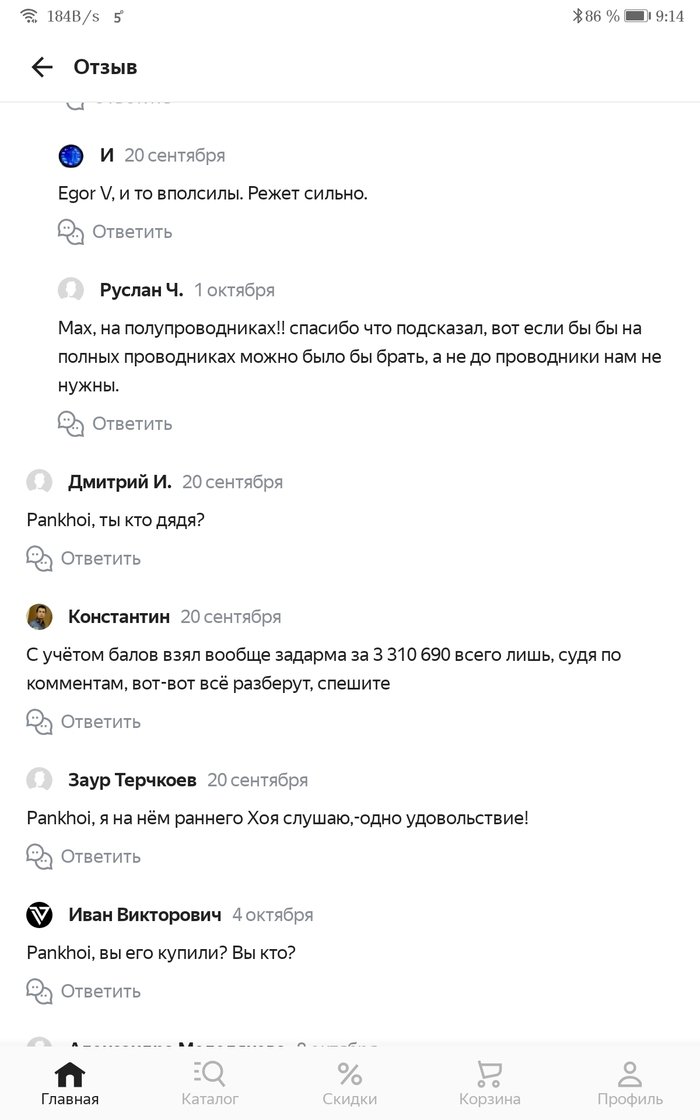Tap the blue avatar of user И
700x1120 pixels.
point(71,155)
